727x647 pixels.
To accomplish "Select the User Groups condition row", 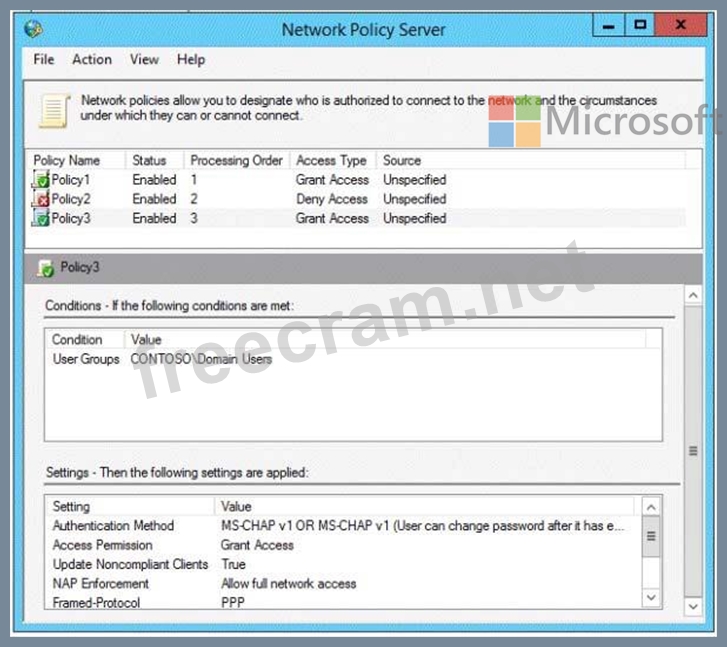I will 353,359.
